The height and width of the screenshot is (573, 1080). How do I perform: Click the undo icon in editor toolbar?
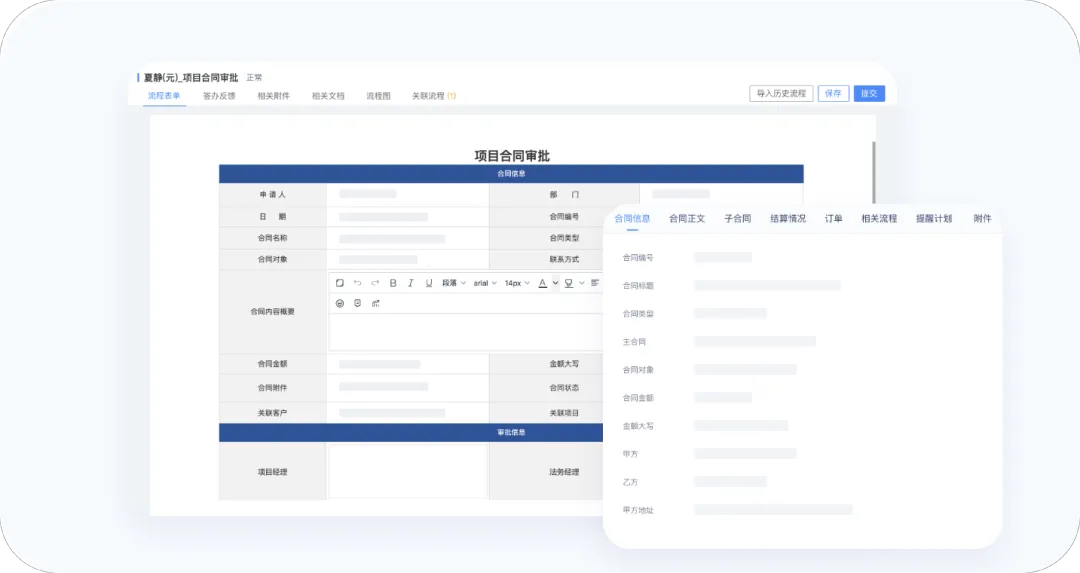(357, 283)
